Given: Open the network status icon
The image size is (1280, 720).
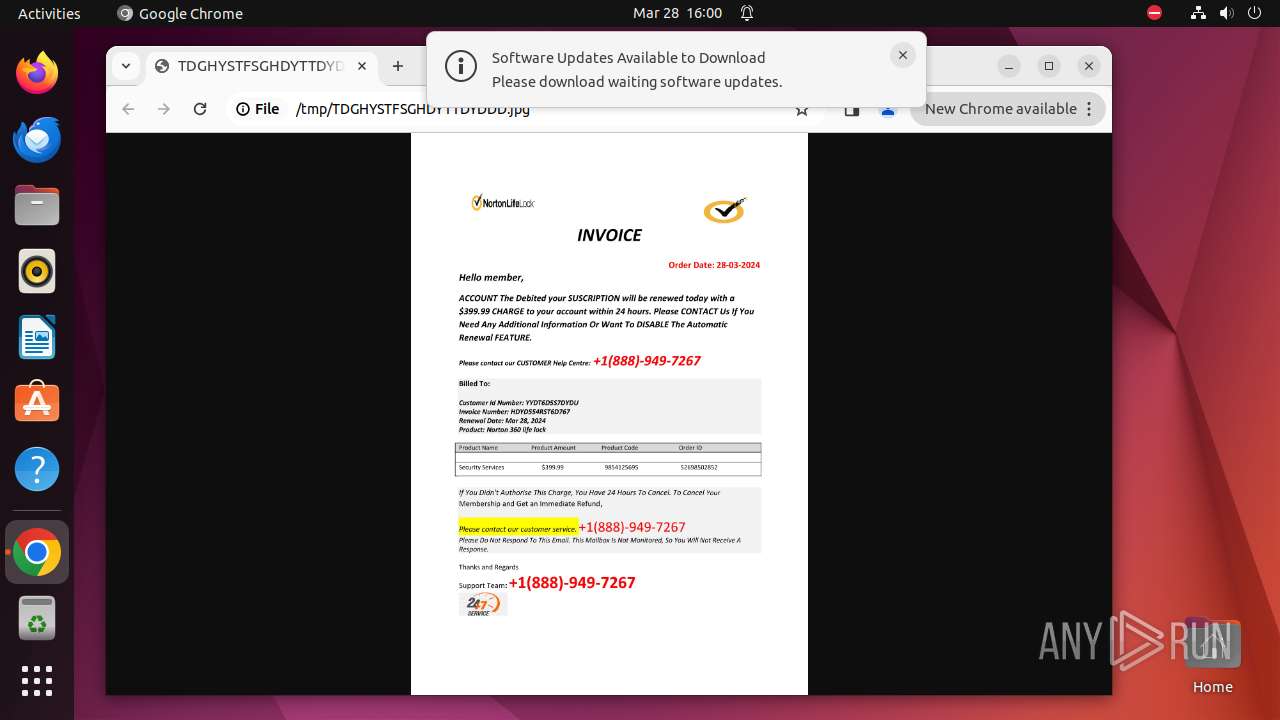Looking at the screenshot, I should click(1198, 13).
